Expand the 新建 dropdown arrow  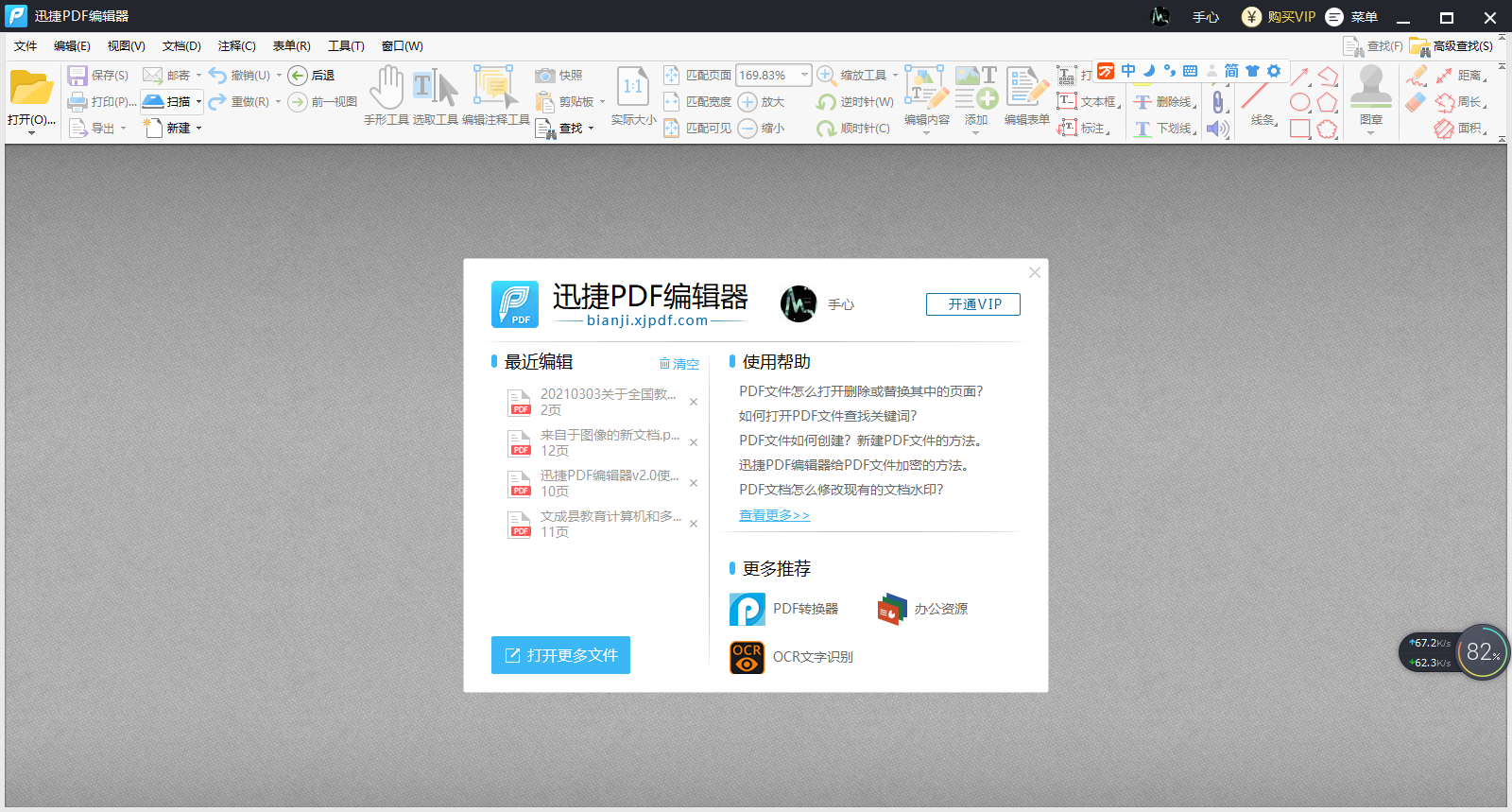pyautogui.click(x=198, y=129)
